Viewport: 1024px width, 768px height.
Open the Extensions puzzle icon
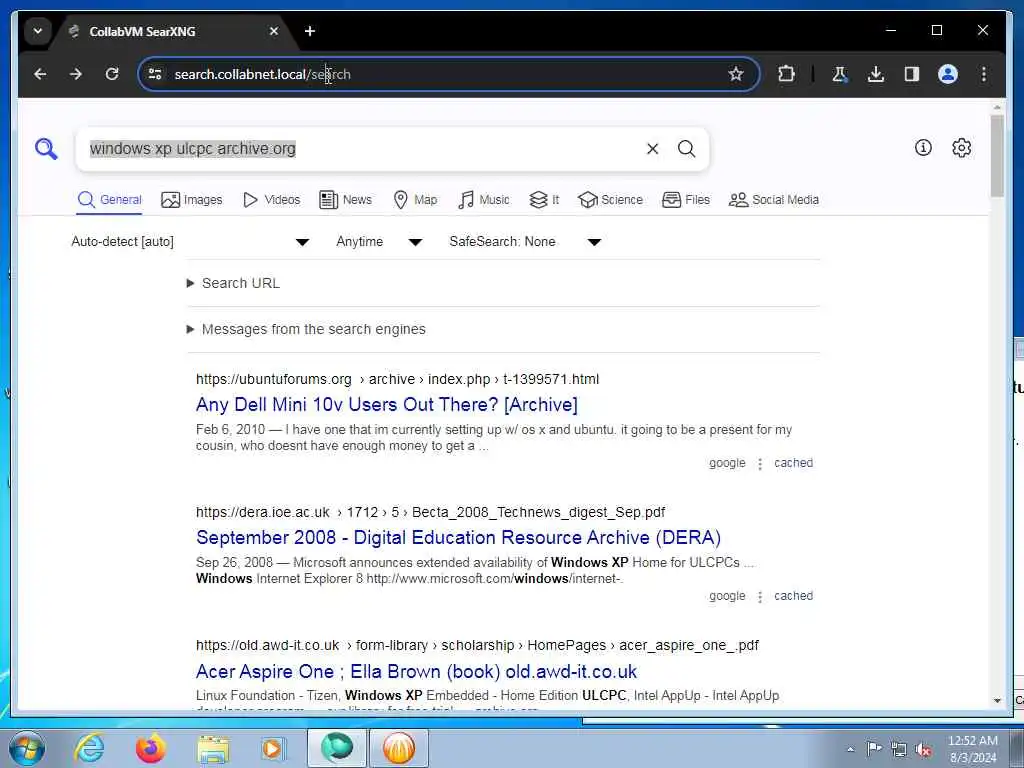[786, 74]
